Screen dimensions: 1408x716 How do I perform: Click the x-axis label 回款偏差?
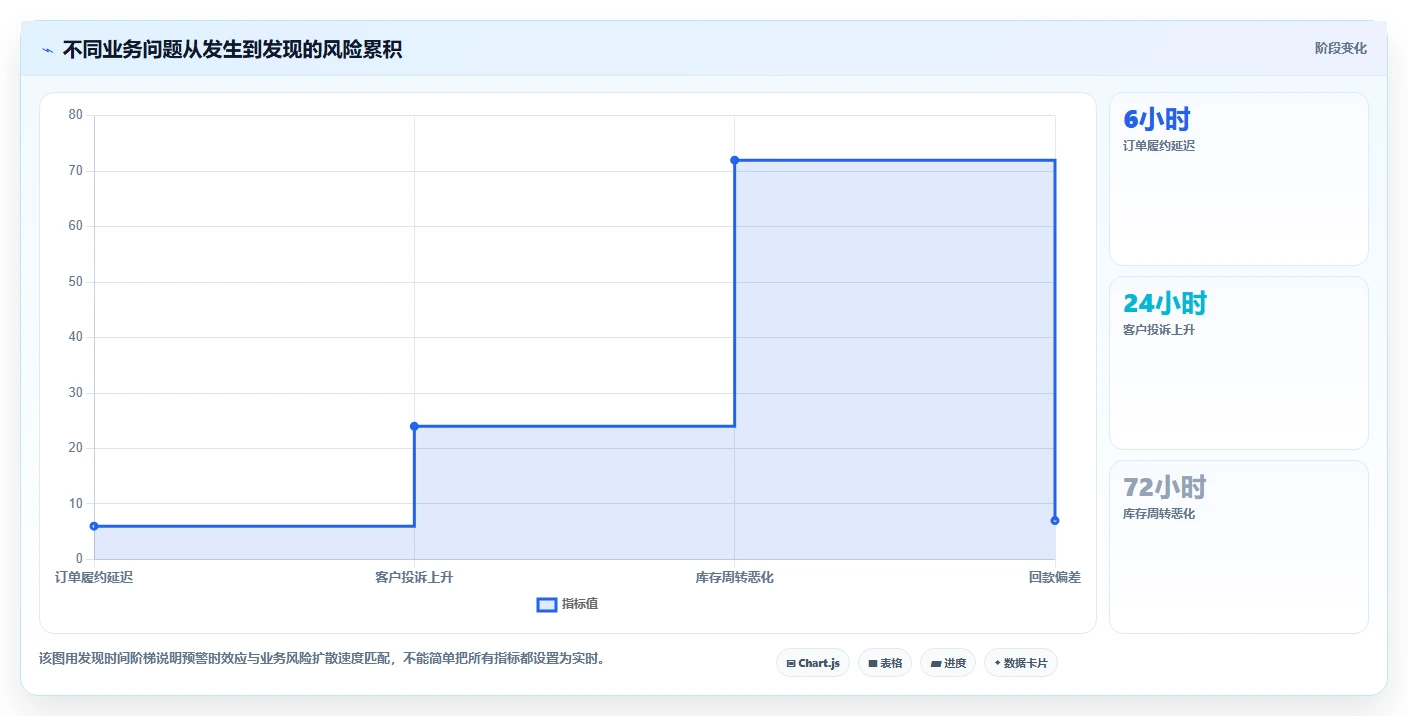(x=1055, y=578)
